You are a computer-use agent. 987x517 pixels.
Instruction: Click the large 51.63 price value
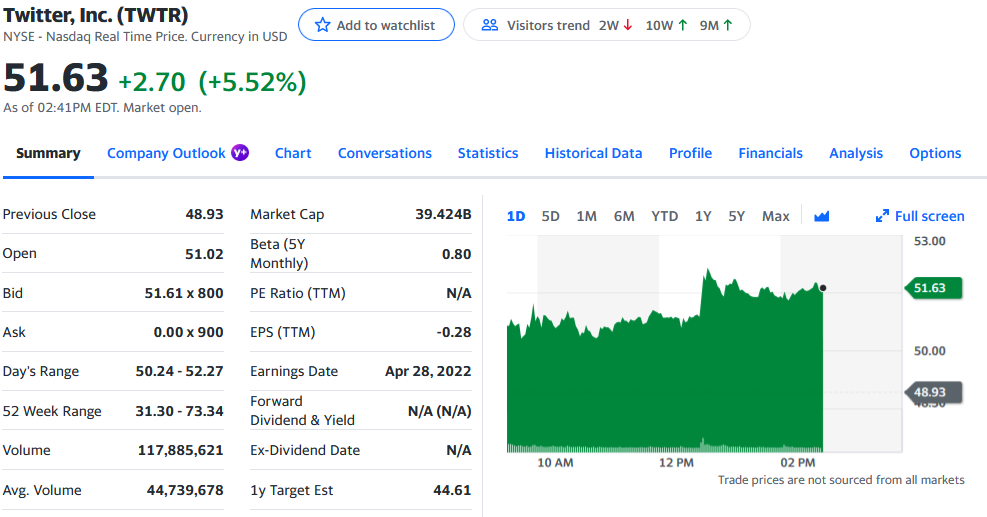[x=56, y=78]
